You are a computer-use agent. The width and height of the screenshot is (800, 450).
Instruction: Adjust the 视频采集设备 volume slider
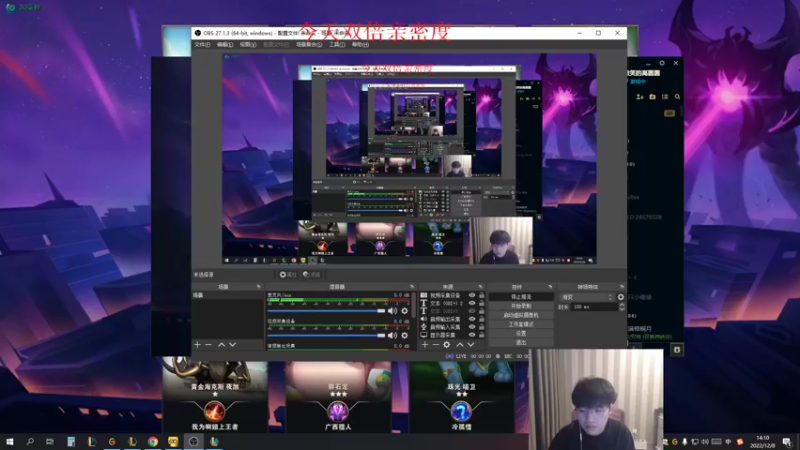[x=326, y=335]
